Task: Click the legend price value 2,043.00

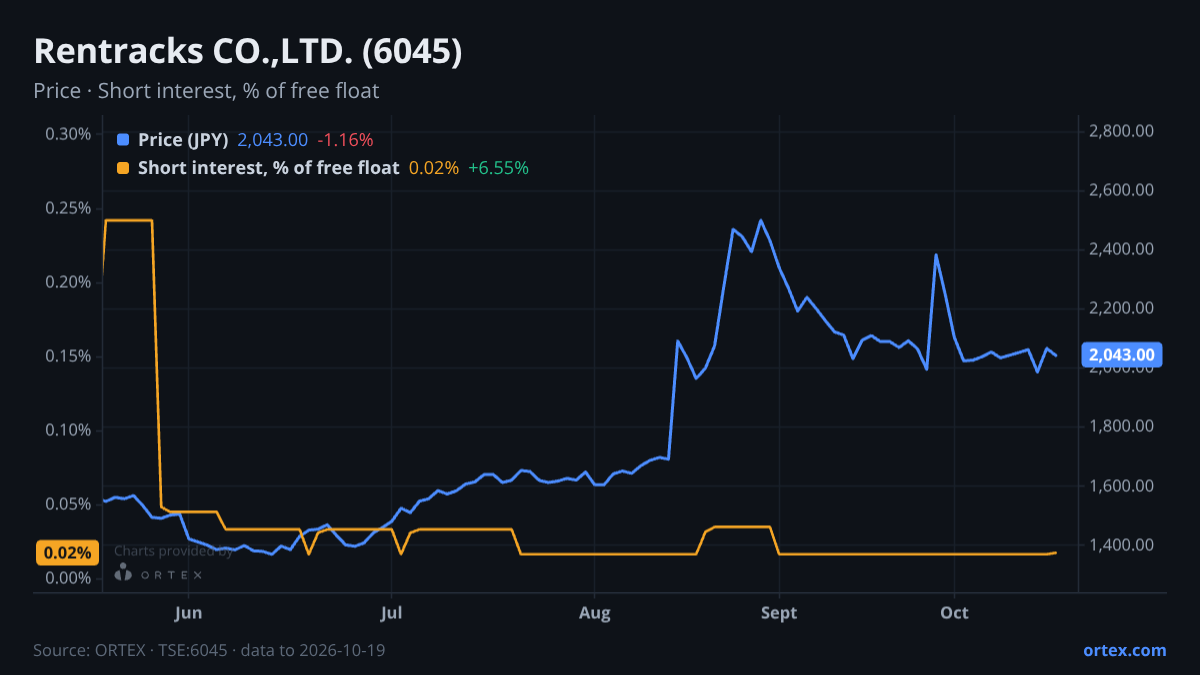Action: pyautogui.click(x=272, y=140)
